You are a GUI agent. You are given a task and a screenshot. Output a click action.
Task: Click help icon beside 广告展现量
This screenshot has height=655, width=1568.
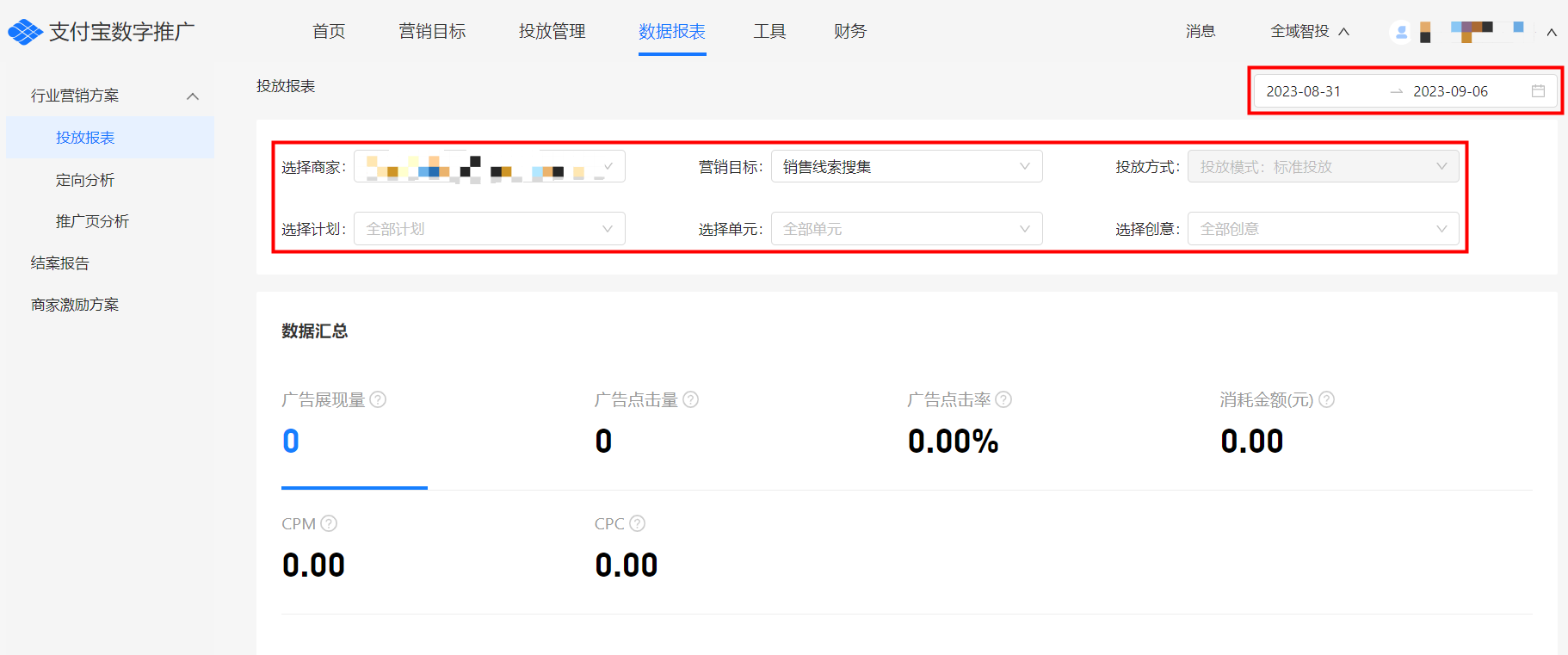(x=378, y=399)
